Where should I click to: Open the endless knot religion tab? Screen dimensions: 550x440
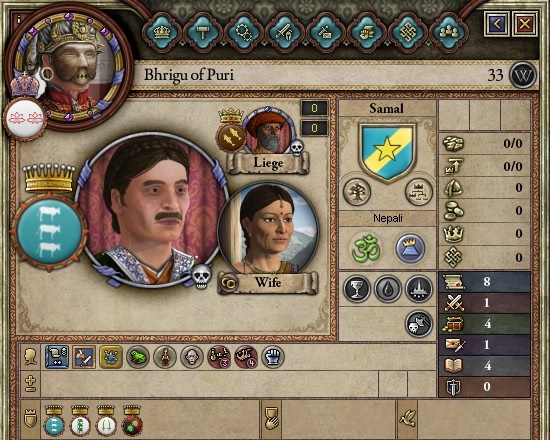point(408,33)
